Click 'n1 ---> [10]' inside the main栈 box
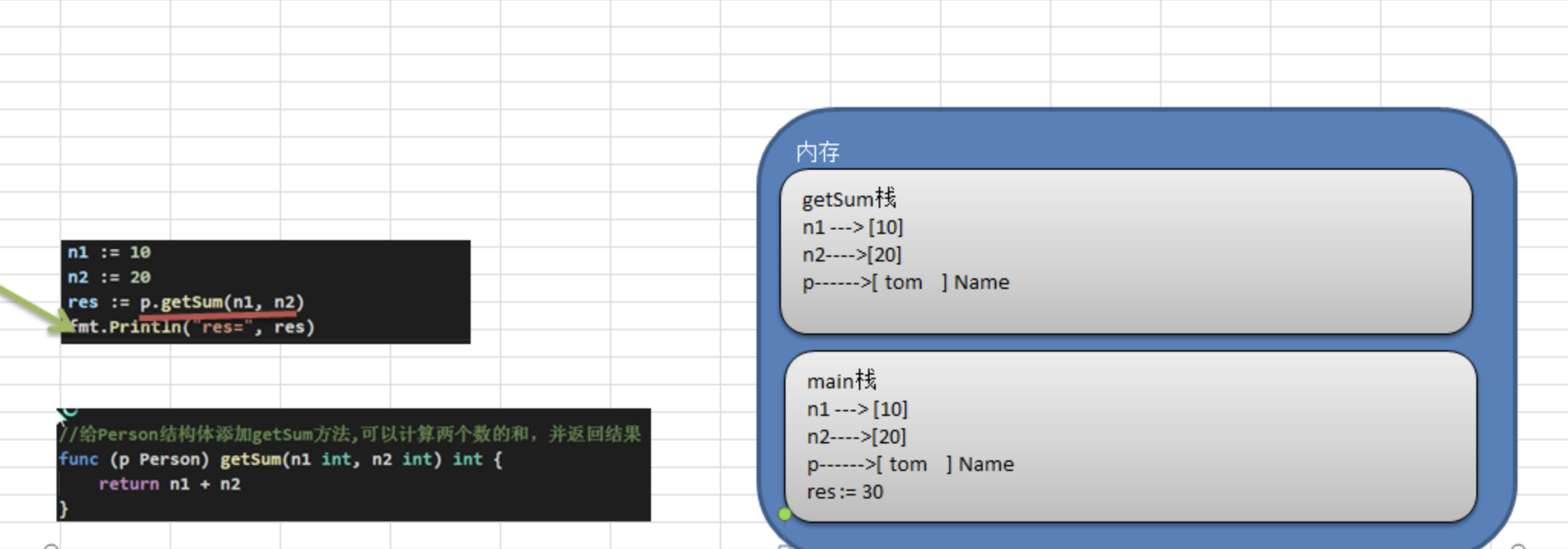 857,409
